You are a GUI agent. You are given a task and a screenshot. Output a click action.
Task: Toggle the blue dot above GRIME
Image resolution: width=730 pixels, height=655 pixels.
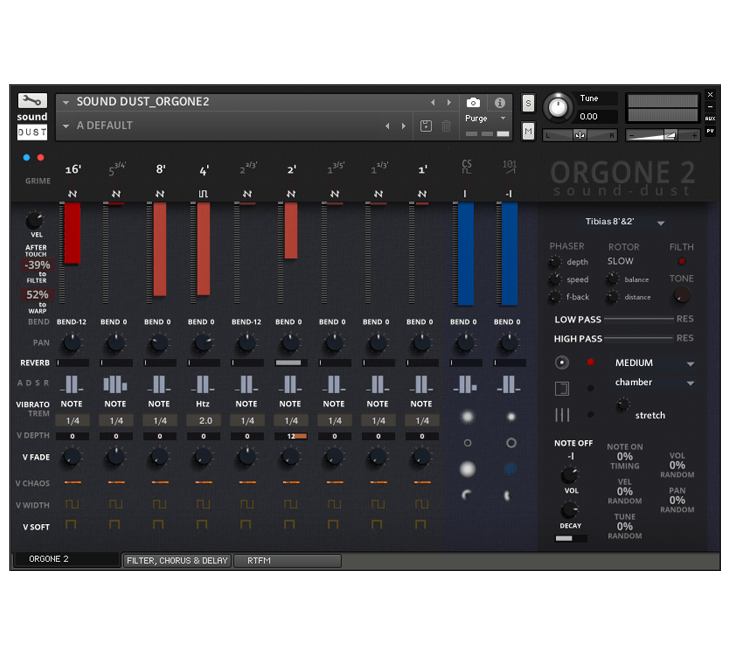tap(27, 158)
